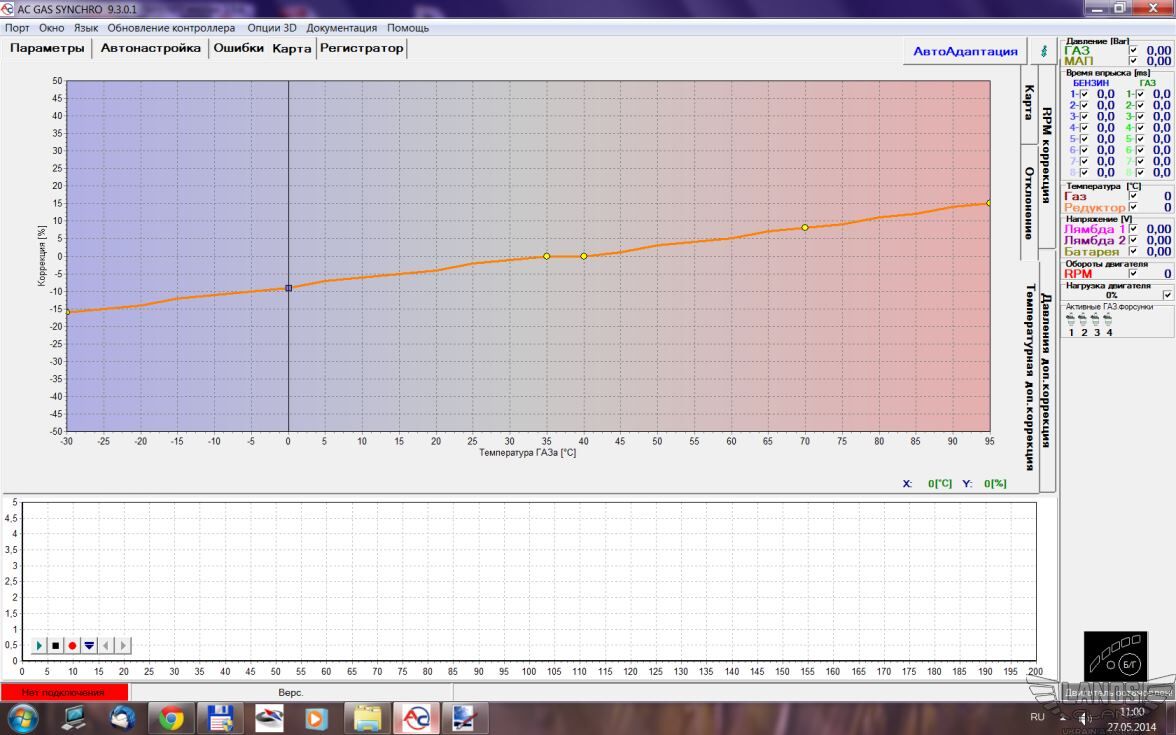Open the Помощь menu
Viewport: 1176px width, 735px height.
(408, 28)
